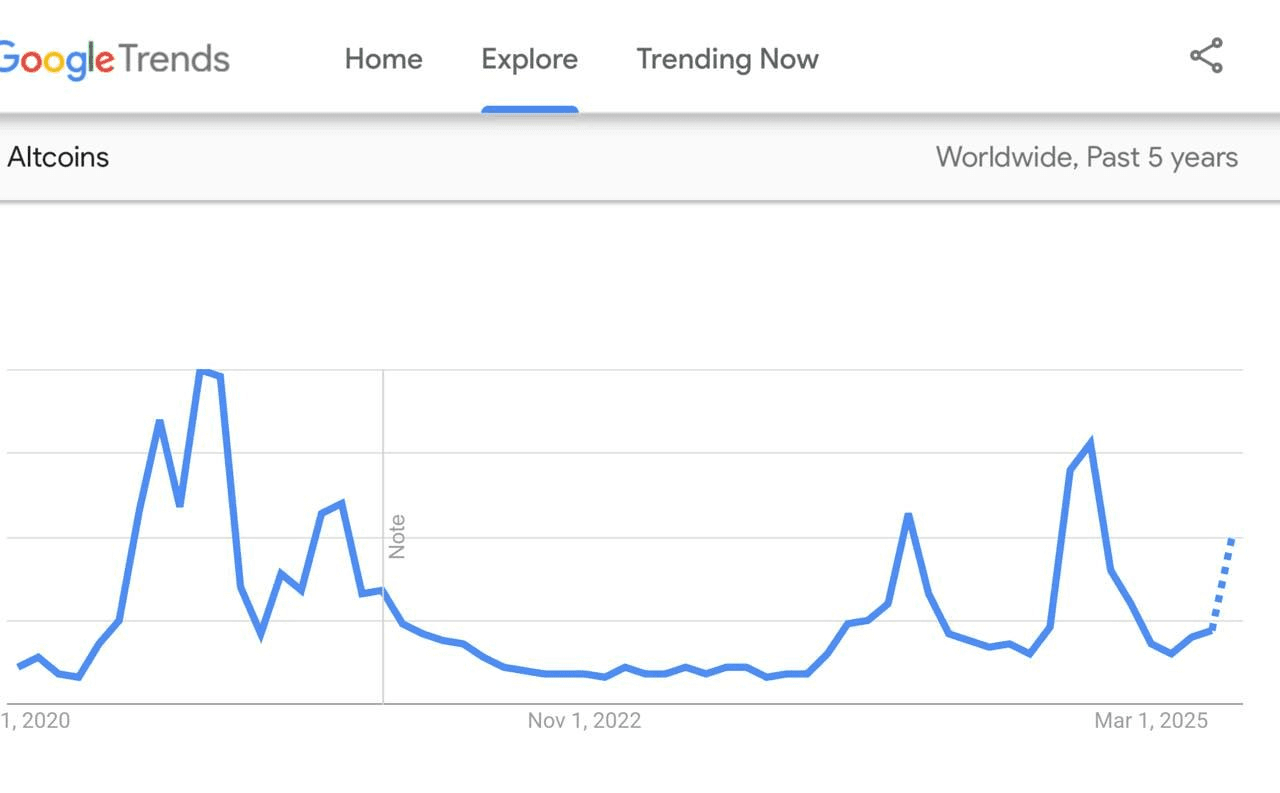Click the Nov 1, 2022 axis label
The height and width of the screenshot is (793, 1280).
click(x=584, y=720)
